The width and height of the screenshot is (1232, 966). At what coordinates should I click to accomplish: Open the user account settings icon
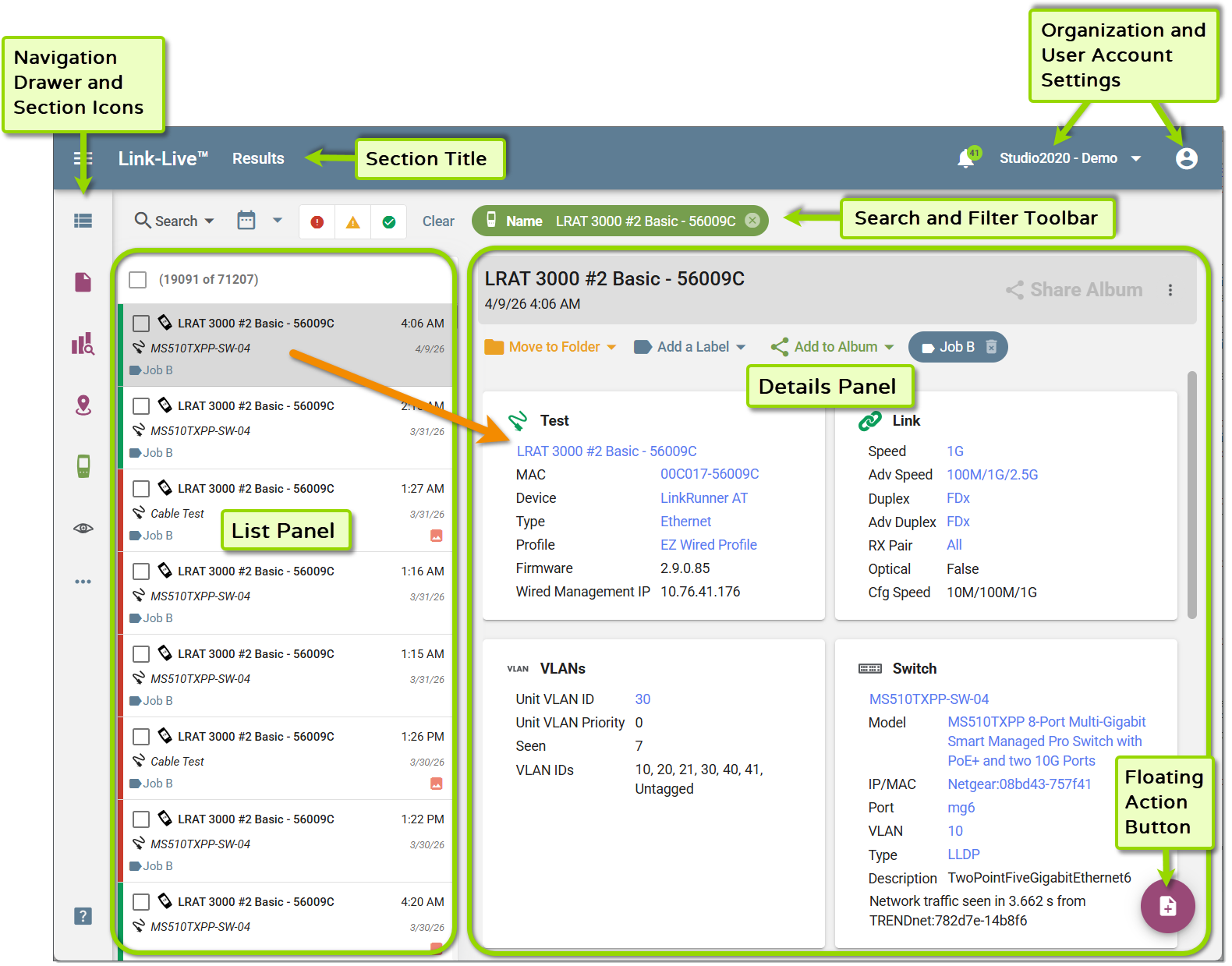pos(1186,158)
